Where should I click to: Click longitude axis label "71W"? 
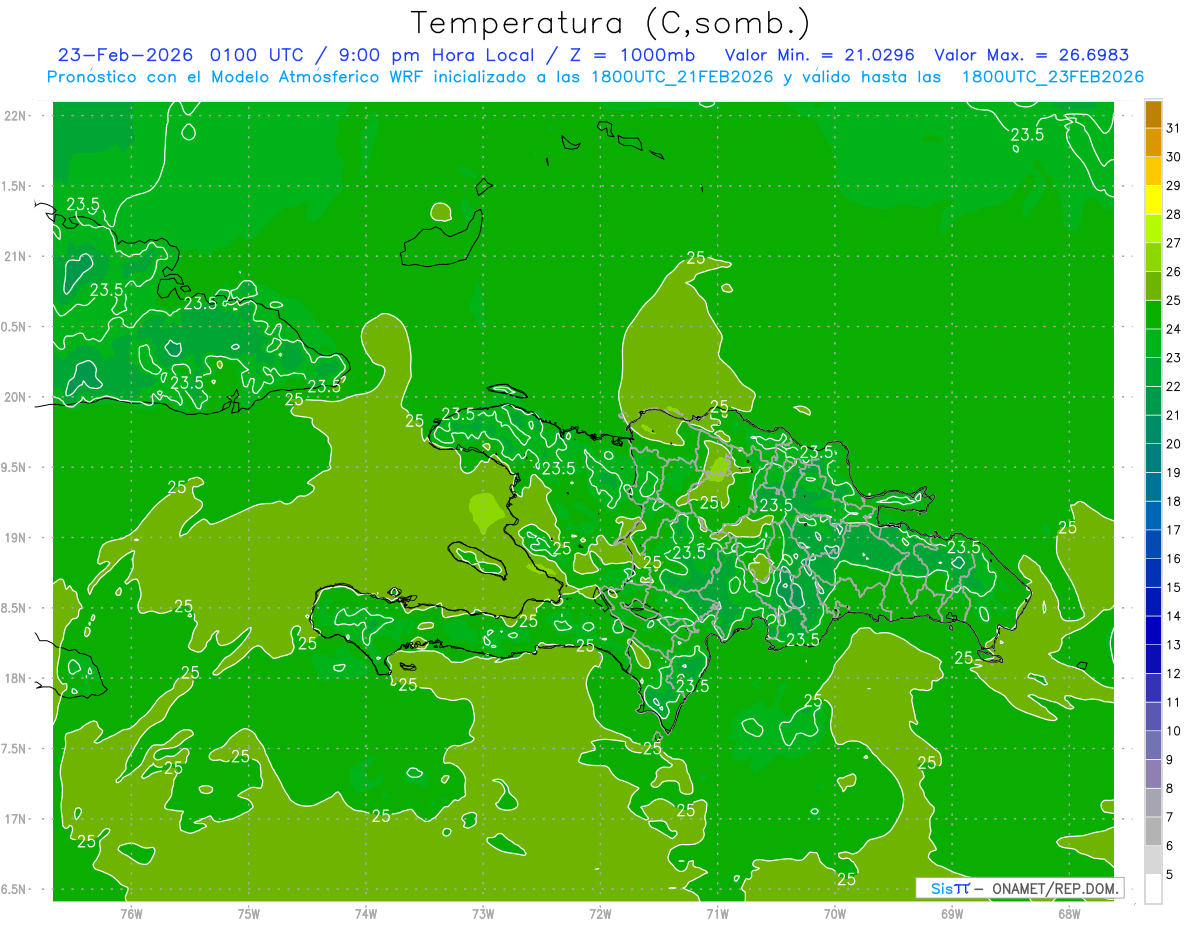pos(717,913)
